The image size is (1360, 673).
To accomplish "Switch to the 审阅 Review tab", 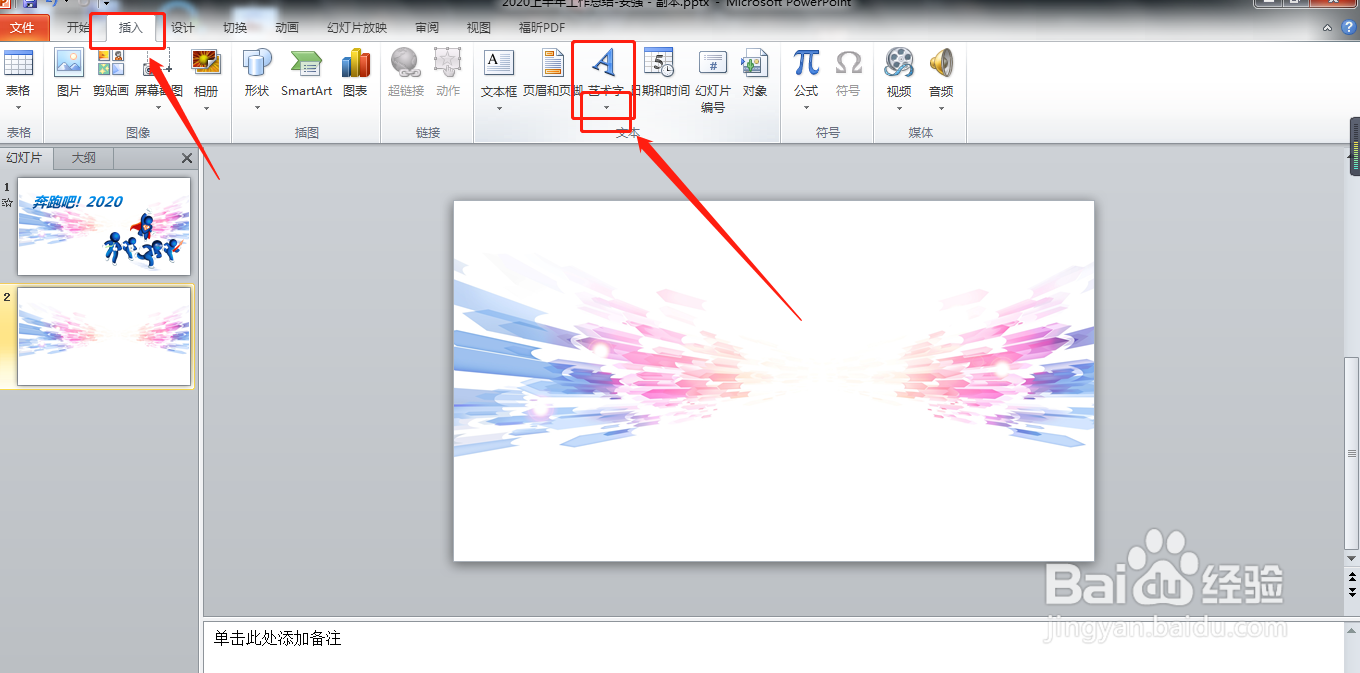I will point(427,28).
